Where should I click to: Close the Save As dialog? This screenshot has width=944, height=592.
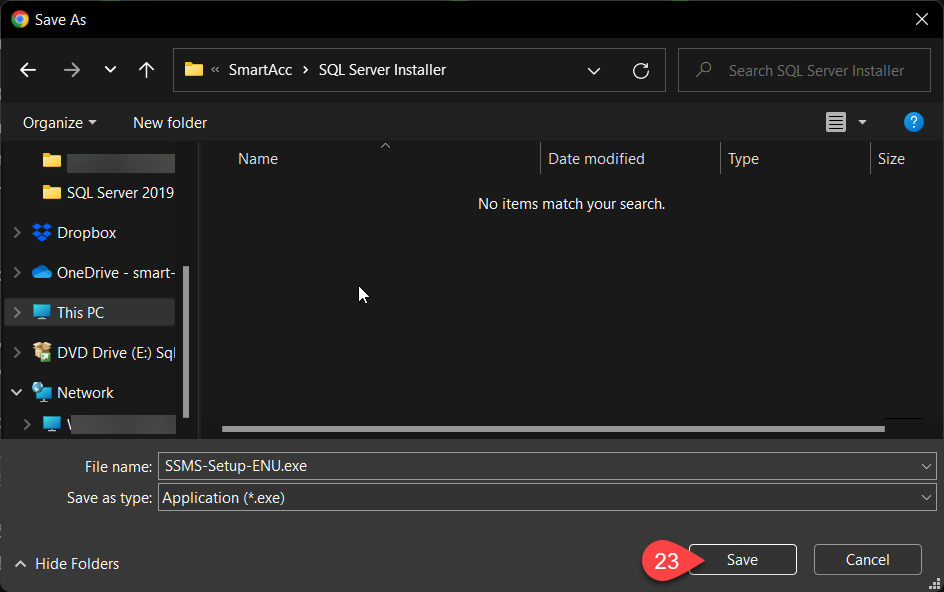921,19
